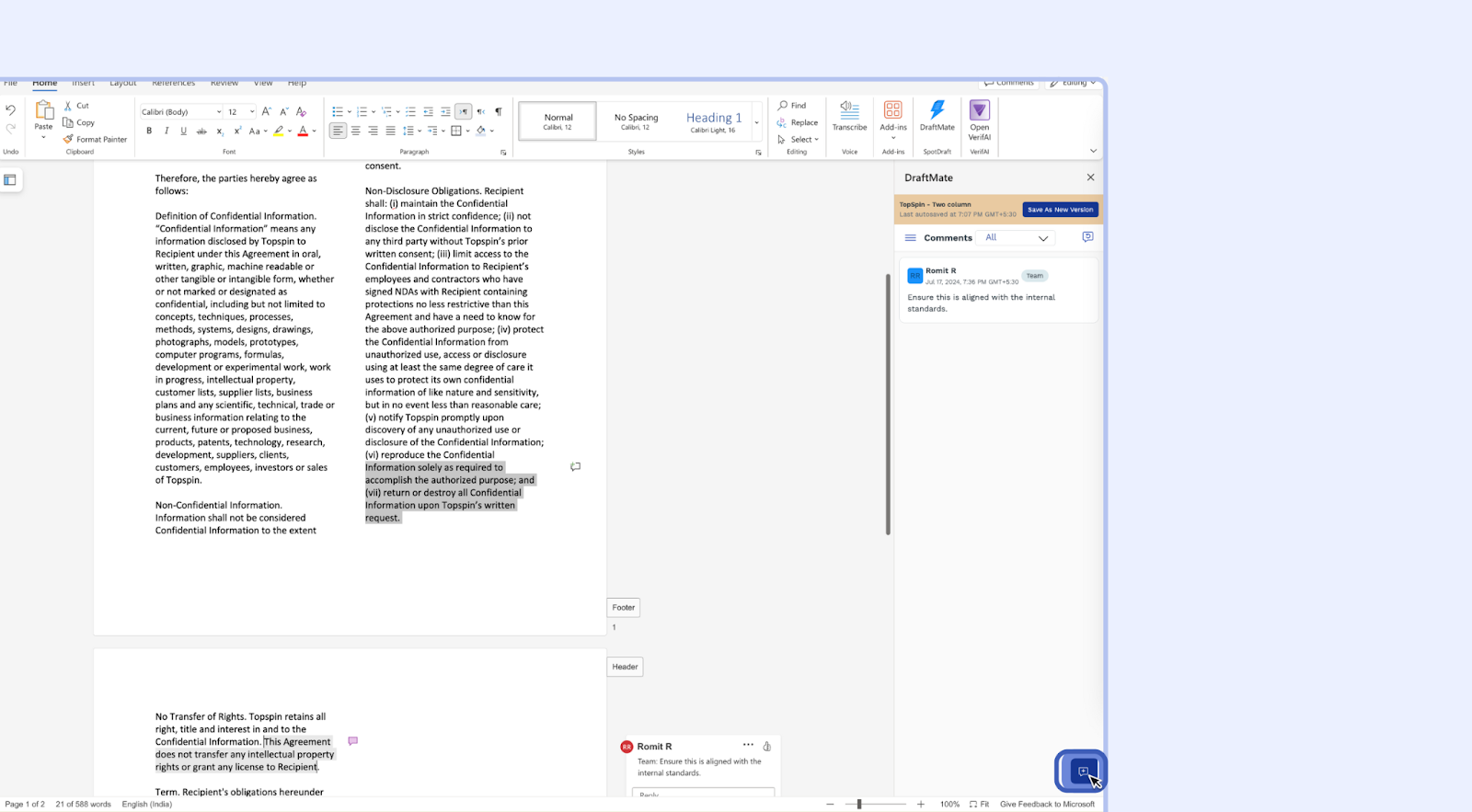This screenshot has width=1472, height=812.
Task: Switch to the Insert ribbon tab
Action: (x=83, y=83)
